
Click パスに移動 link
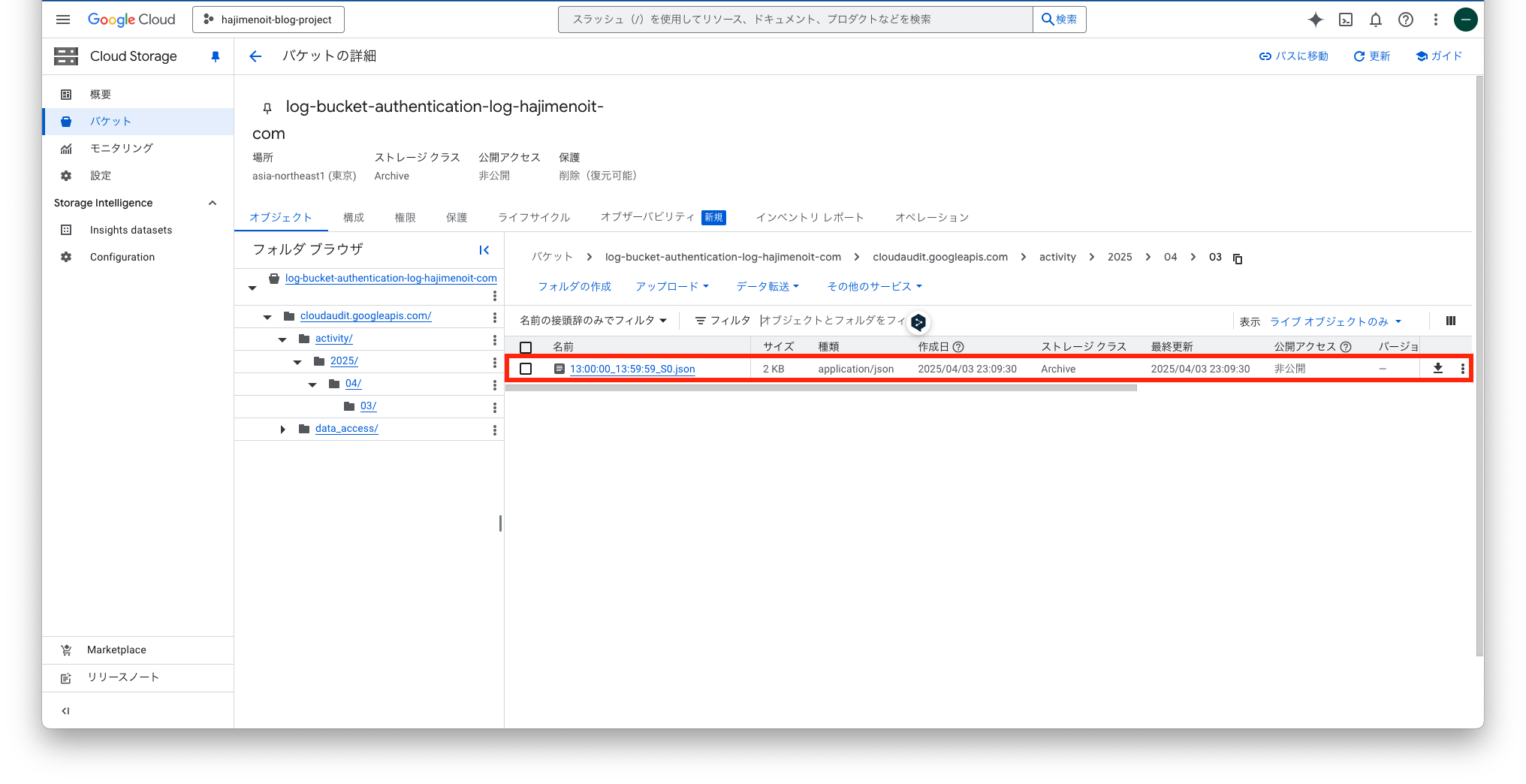click(x=1293, y=56)
